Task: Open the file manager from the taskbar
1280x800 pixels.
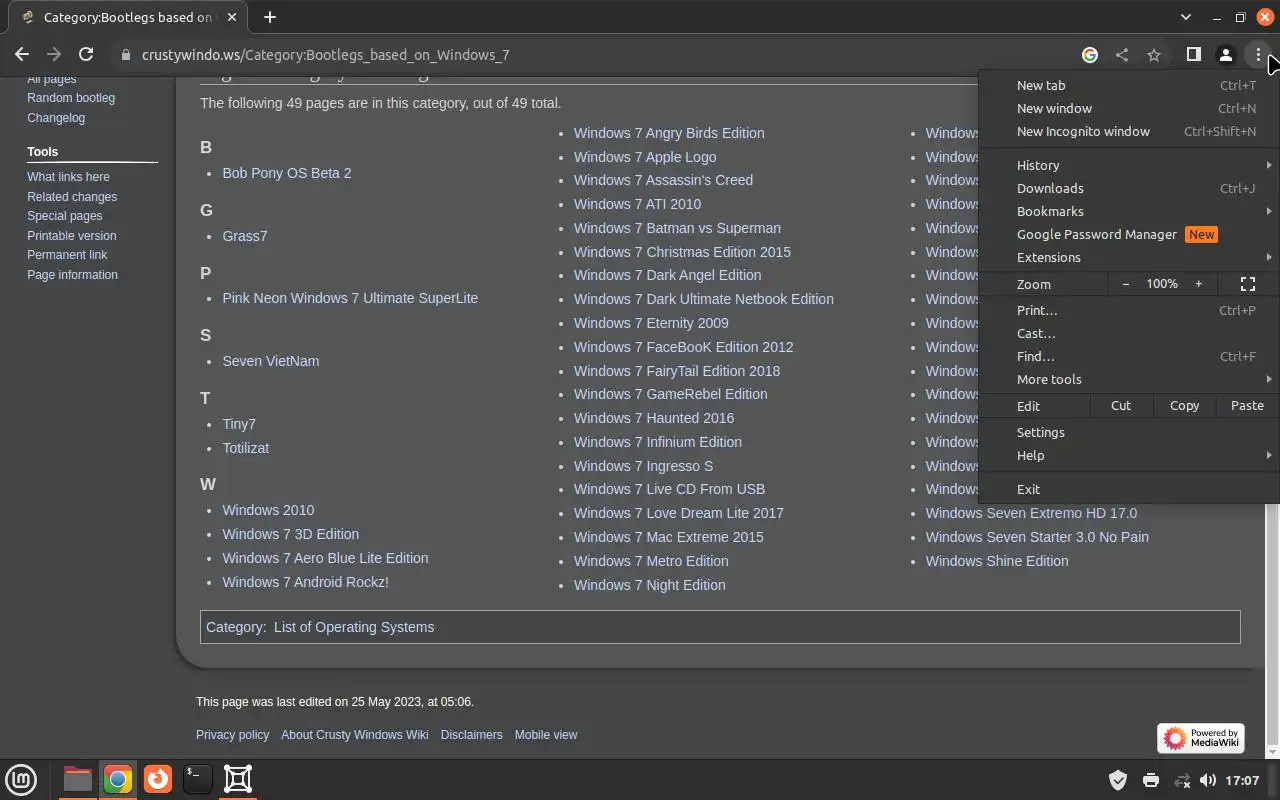Action: pyautogui.click(x=77, y=779)
